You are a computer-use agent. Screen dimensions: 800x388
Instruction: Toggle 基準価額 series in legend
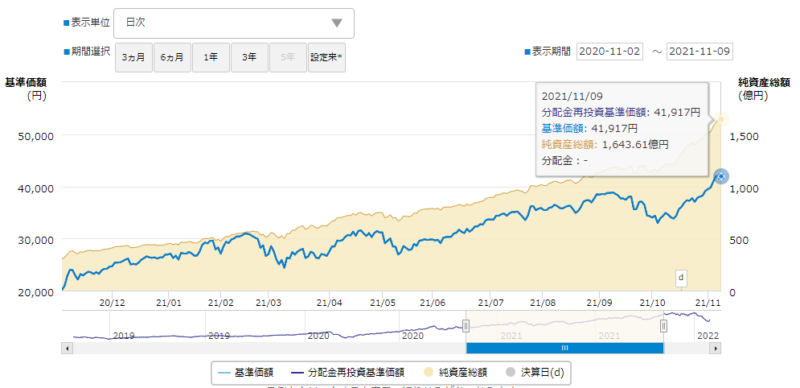click(x=246, y=373)
